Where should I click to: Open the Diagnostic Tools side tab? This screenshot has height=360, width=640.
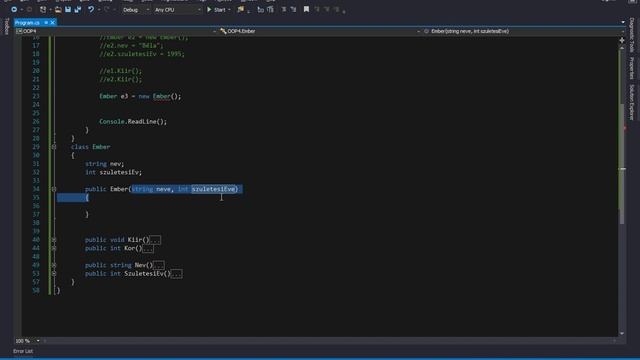(x=632, y=35)
